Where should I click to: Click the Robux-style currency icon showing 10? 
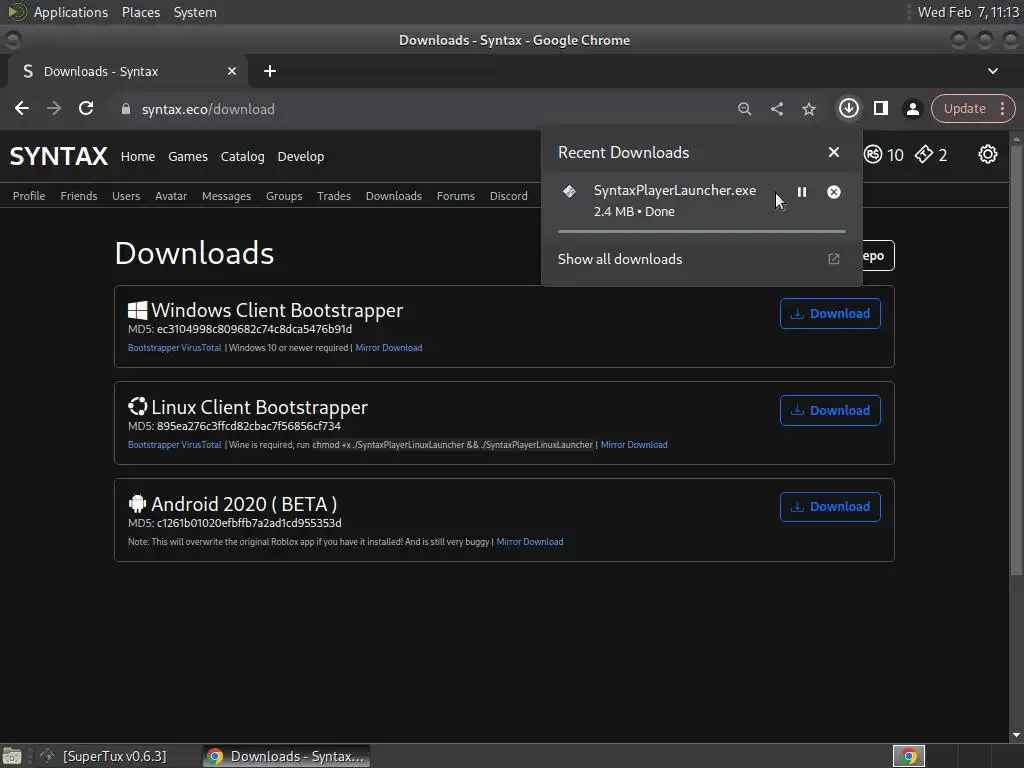873,155
